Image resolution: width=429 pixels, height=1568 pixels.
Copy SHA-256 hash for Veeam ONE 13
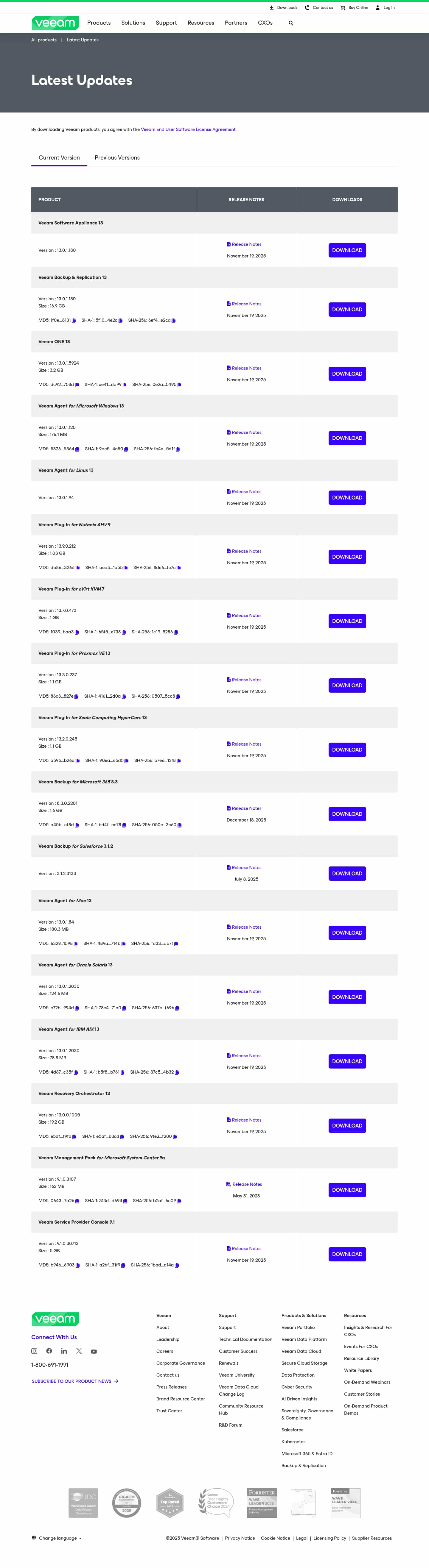179,385
